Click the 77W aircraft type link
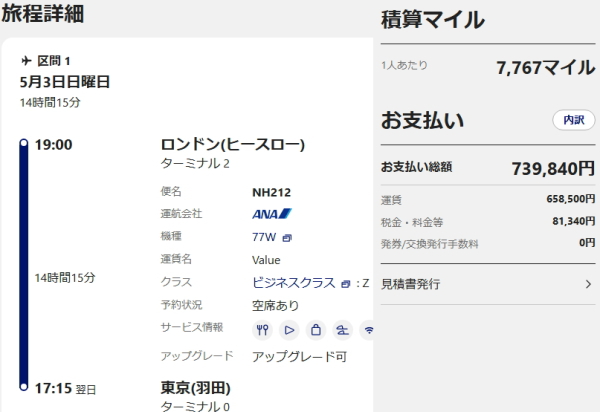The width and height of the screenshot is (600, 412). click(x=264, y=237)
